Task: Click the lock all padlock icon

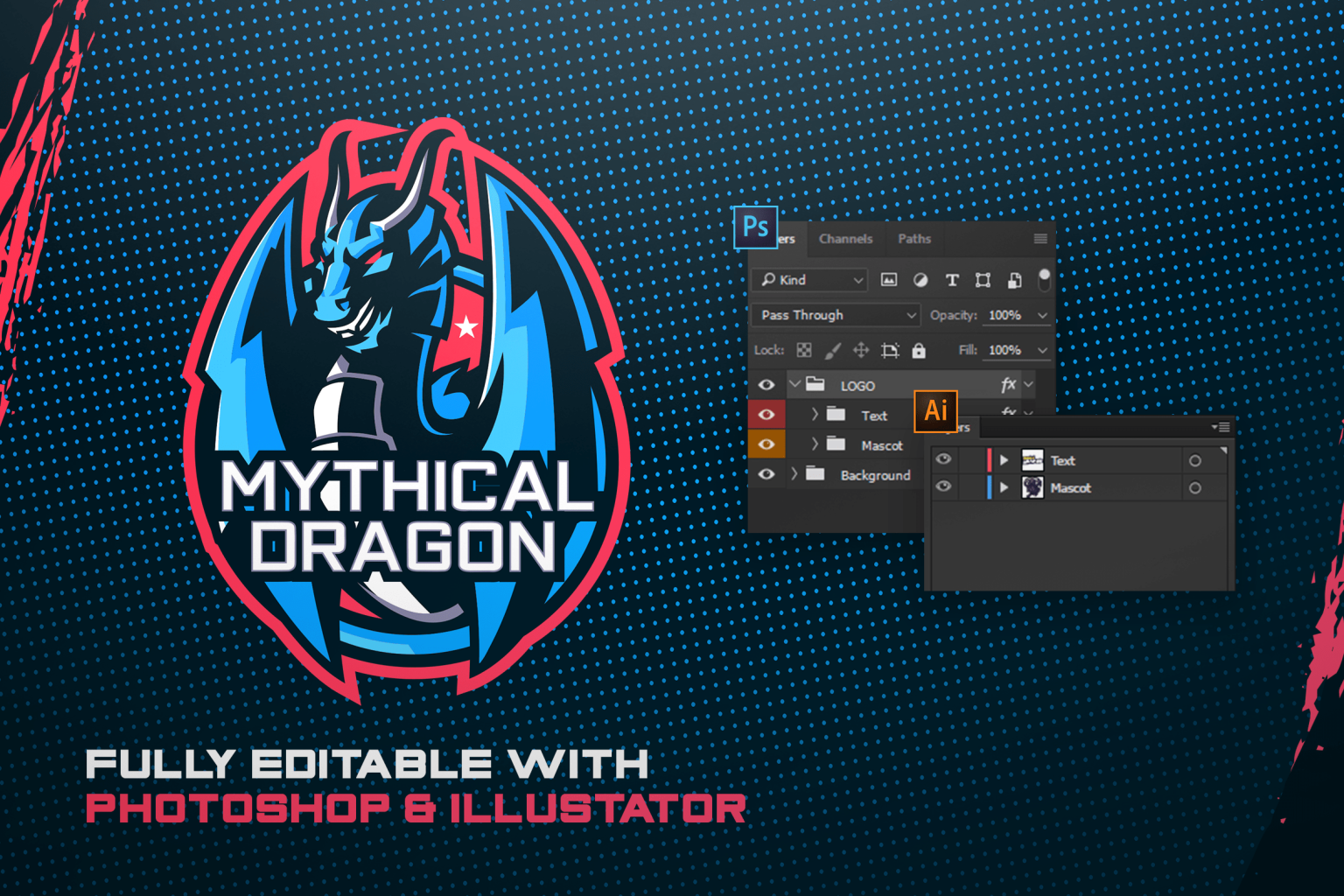Action: (x=918, y=351)
